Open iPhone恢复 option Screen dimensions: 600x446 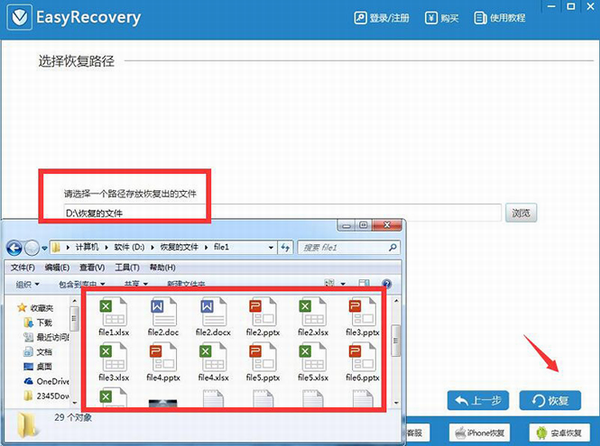[479, 433]
